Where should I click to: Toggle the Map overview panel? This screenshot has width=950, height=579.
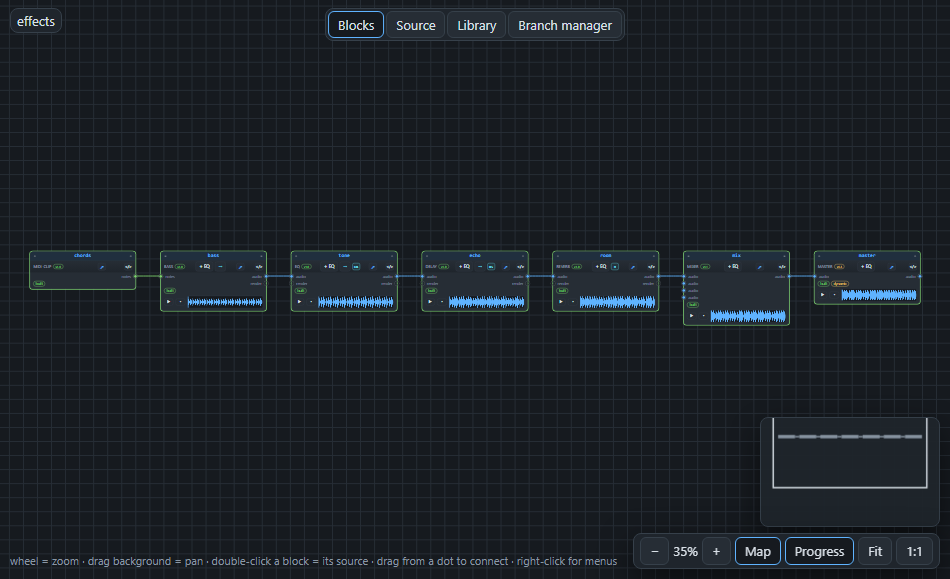point(757,552)
